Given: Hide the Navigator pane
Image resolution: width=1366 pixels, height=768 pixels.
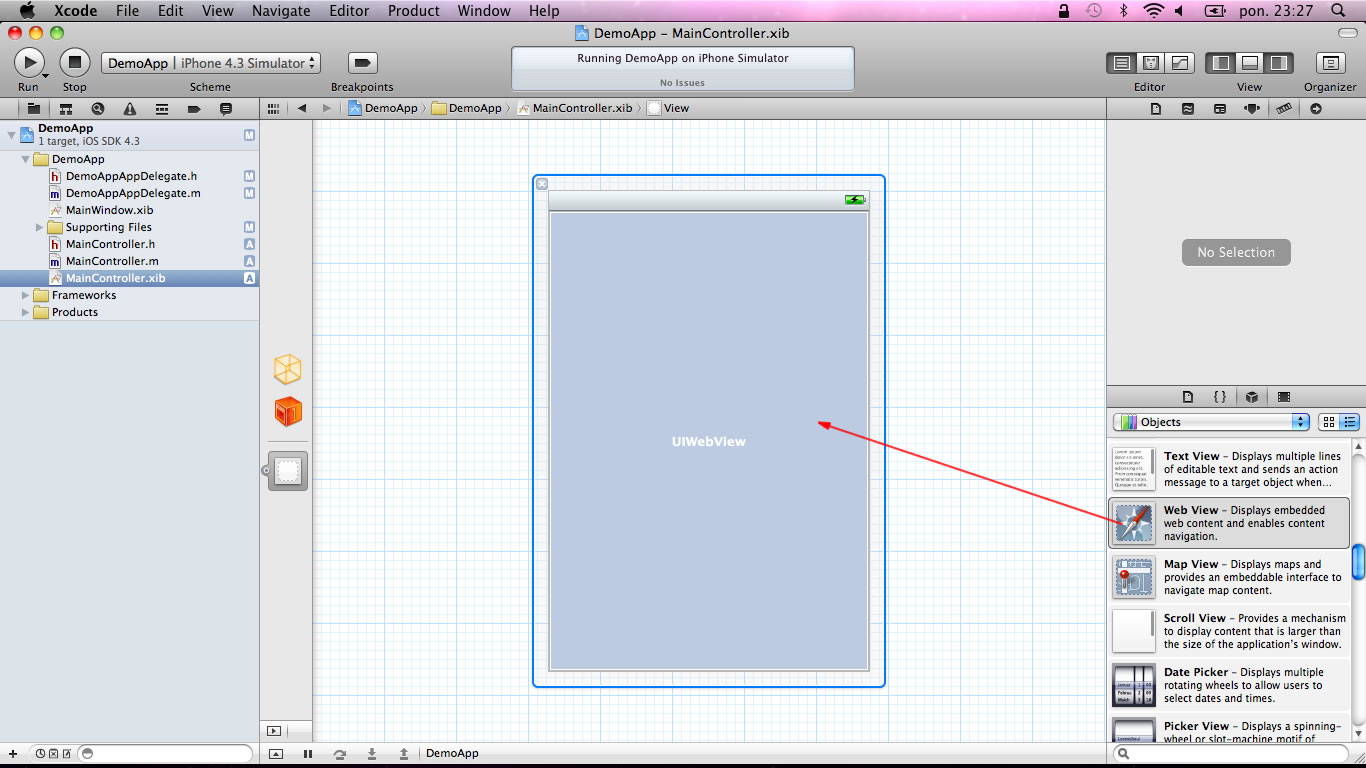Looking at the screenshot, I should point(1221,63).
